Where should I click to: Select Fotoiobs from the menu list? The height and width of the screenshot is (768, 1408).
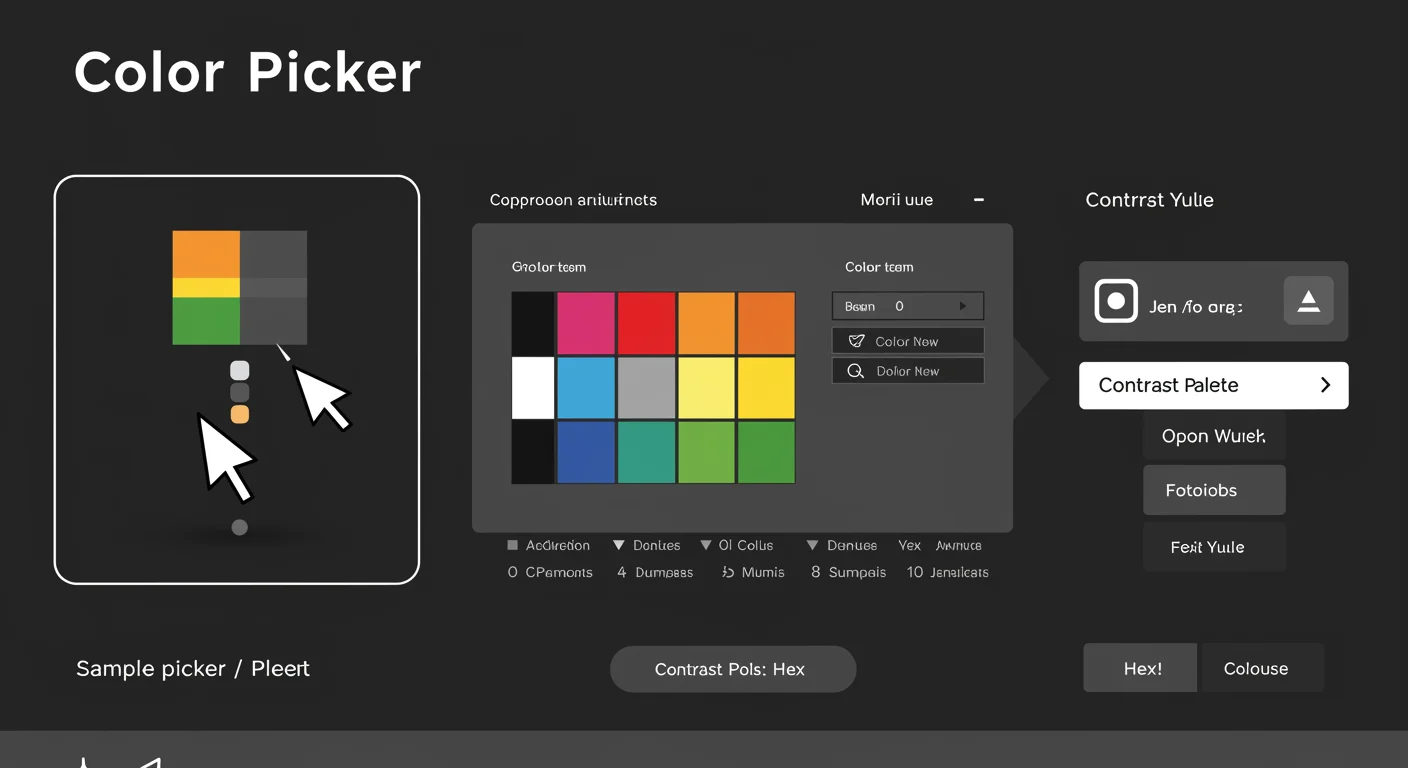pyautogui.click(x=1213, y=491)
